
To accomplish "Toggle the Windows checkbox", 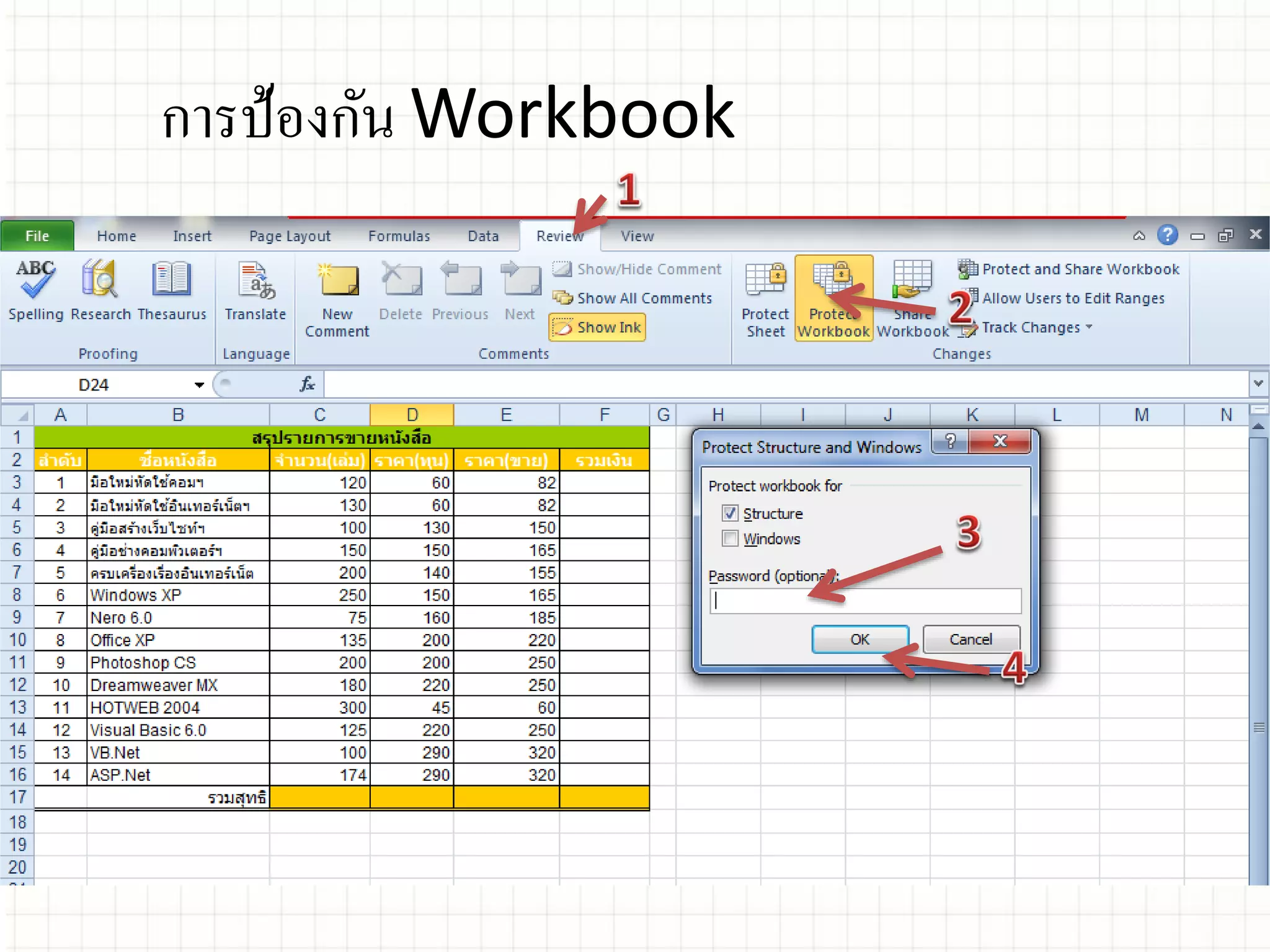I will (x=730, y=538).
